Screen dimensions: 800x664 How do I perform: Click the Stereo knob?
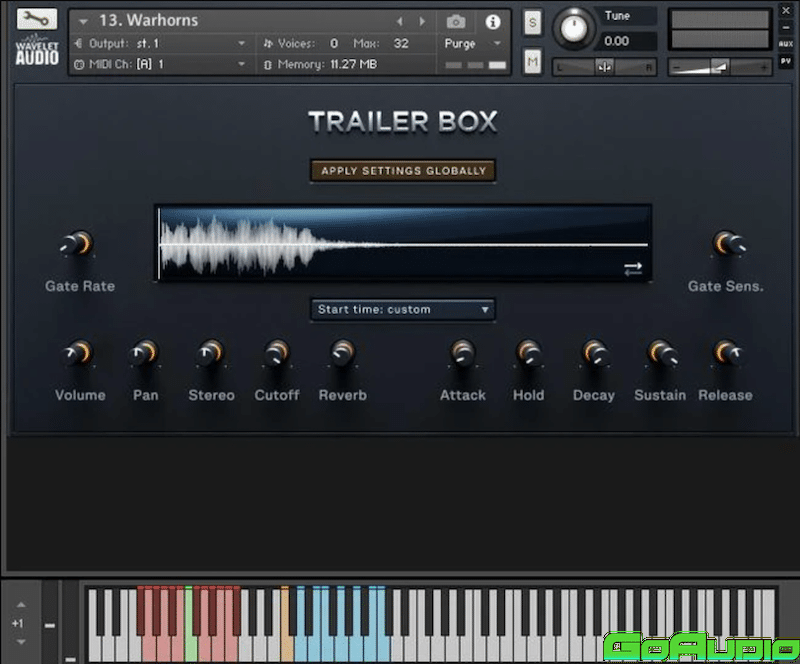tap(211, 353)
